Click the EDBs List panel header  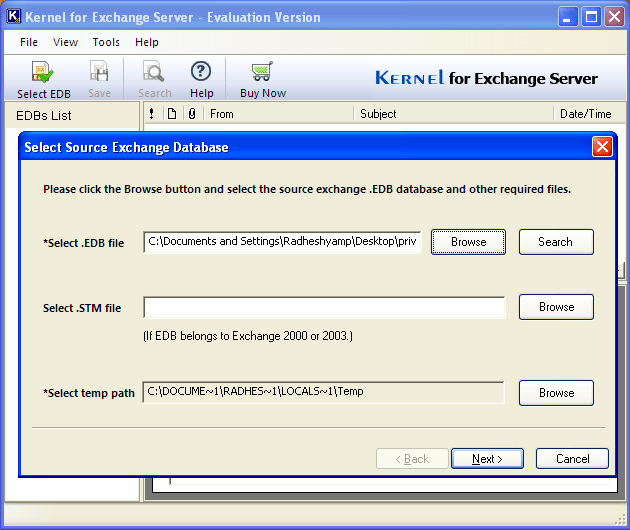(x=72, y=116)
